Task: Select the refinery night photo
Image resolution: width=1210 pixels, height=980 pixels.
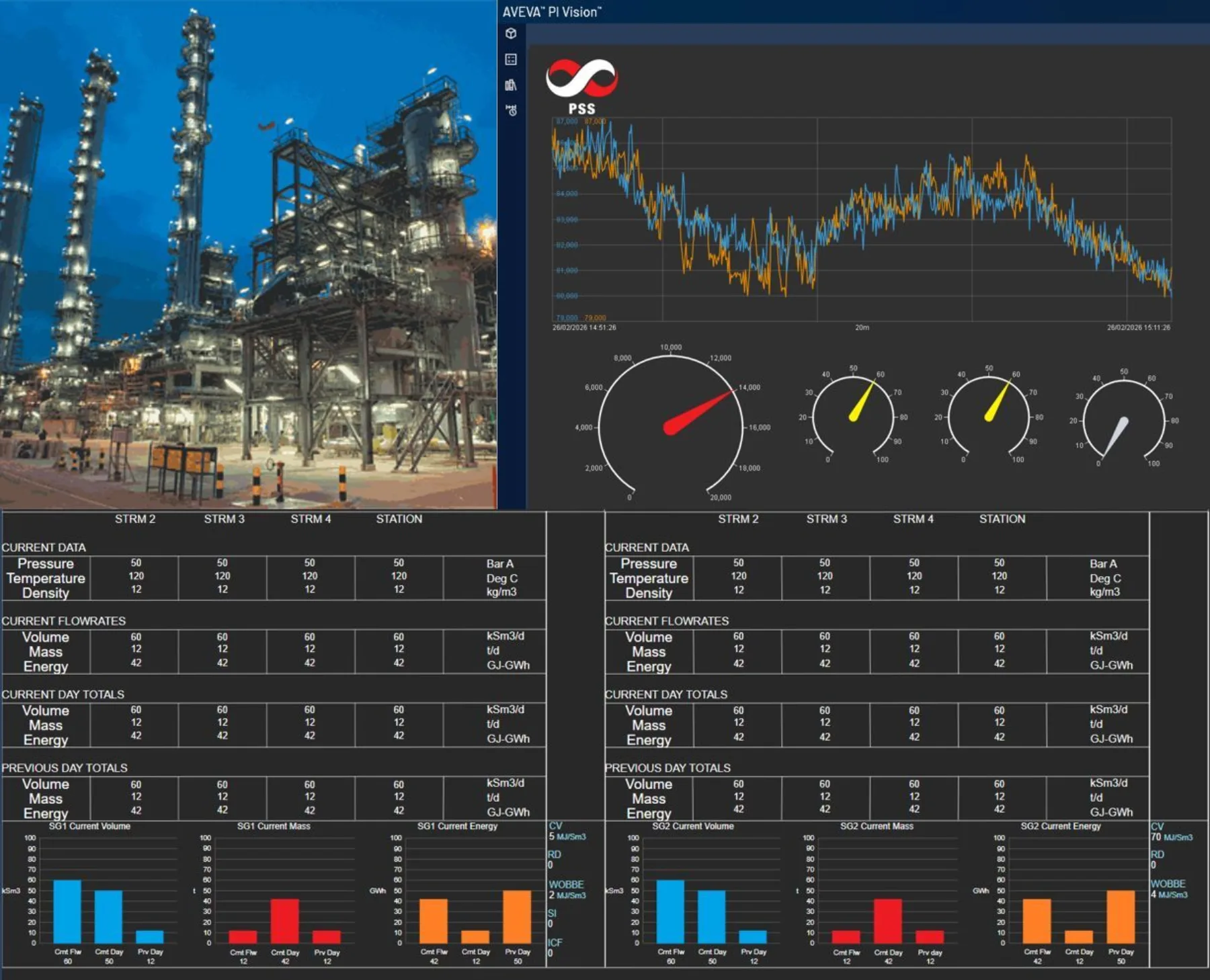Action: (x=248, y=254)
